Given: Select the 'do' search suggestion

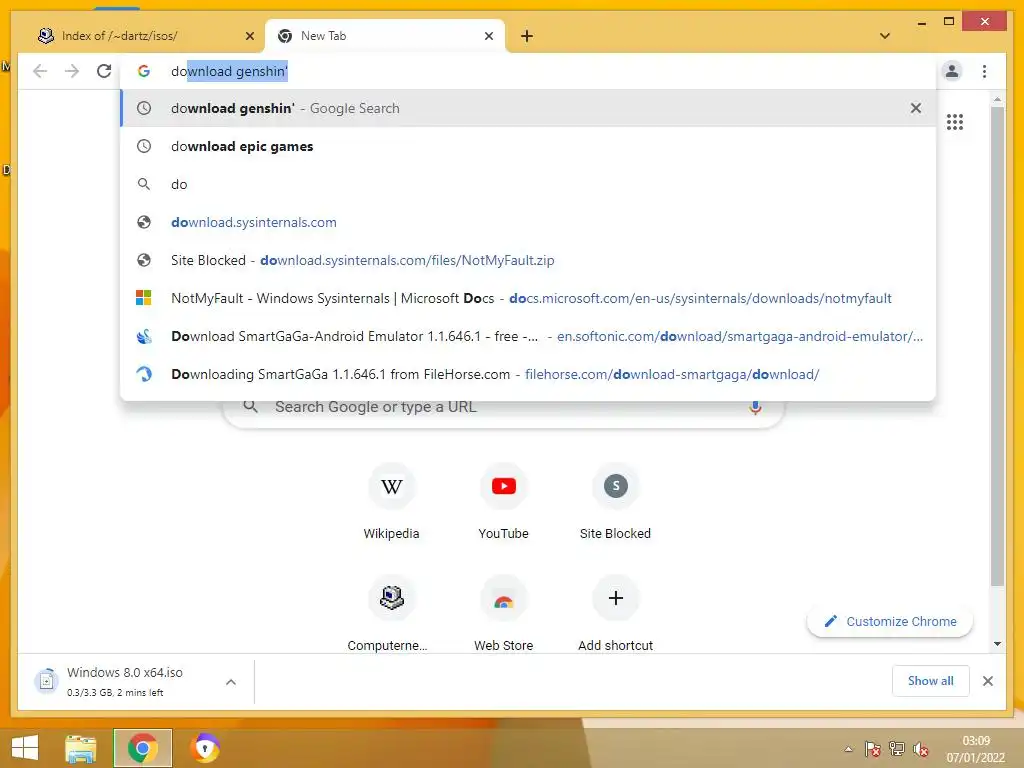Looking at the screenshot, I should pos(528,184).
